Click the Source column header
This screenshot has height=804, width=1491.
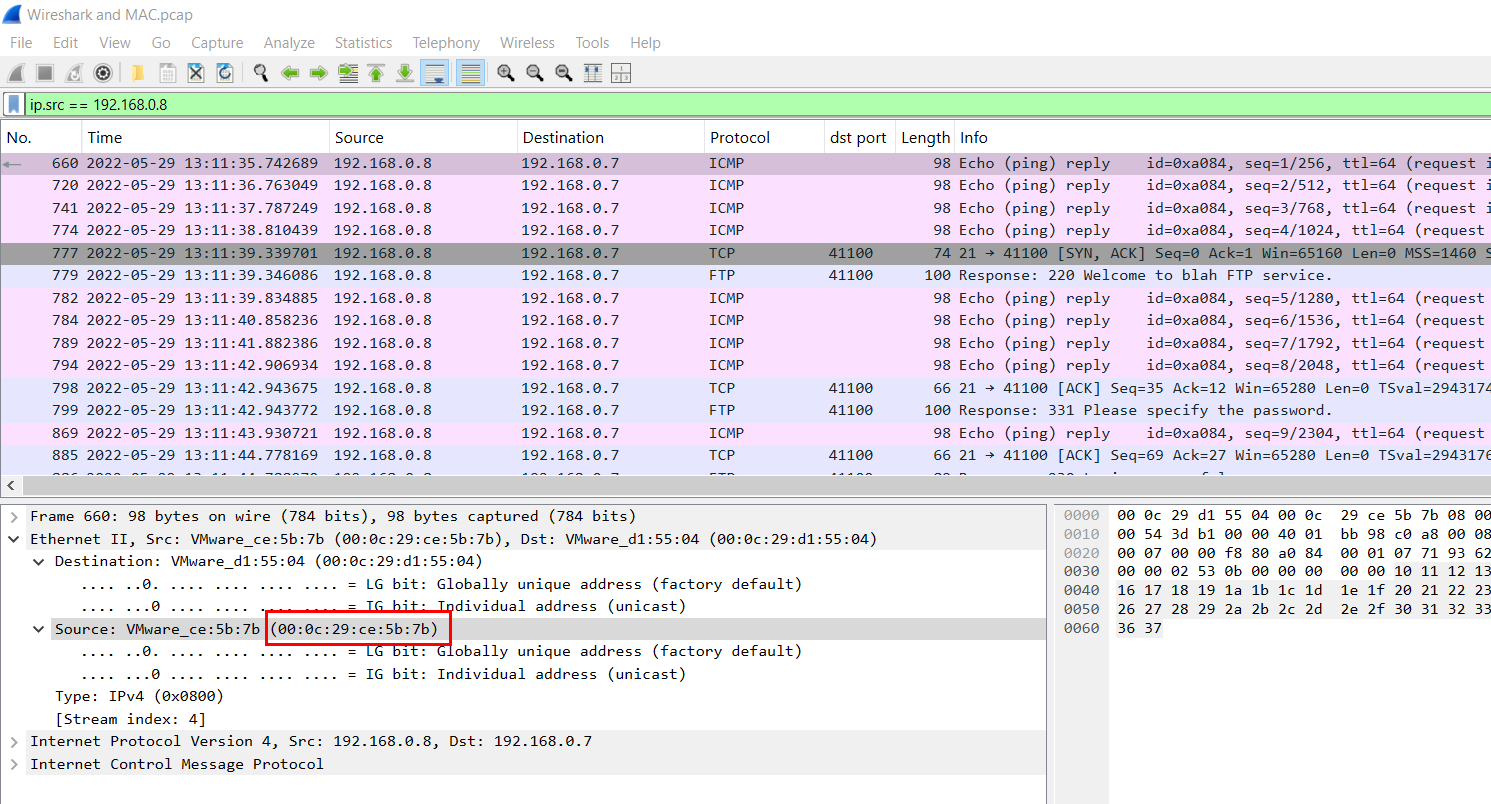tap(359, 138)
